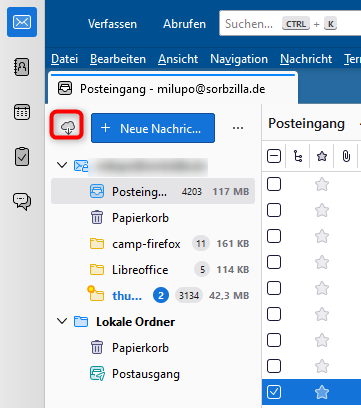
Task: Click the cloud download get-messages icon
Action: point(67,127)
